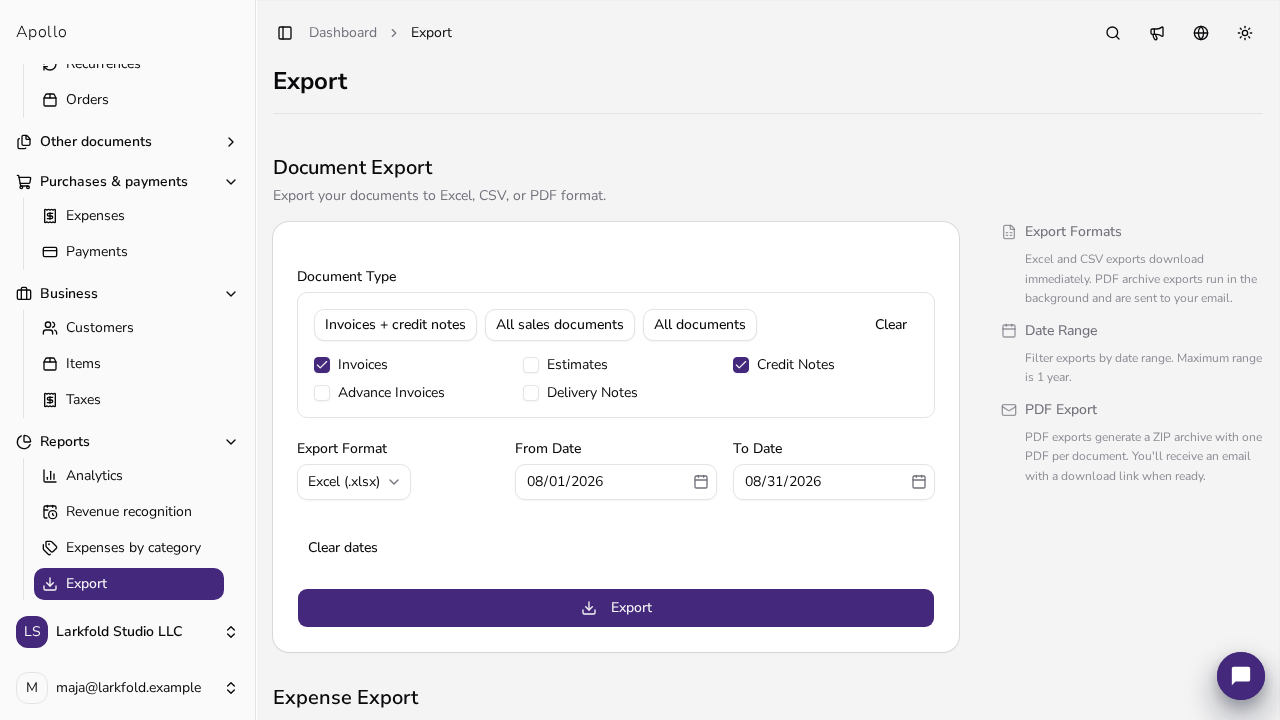
Task: Open calendar picker in To Date field
Action: [x=919, y=482]
